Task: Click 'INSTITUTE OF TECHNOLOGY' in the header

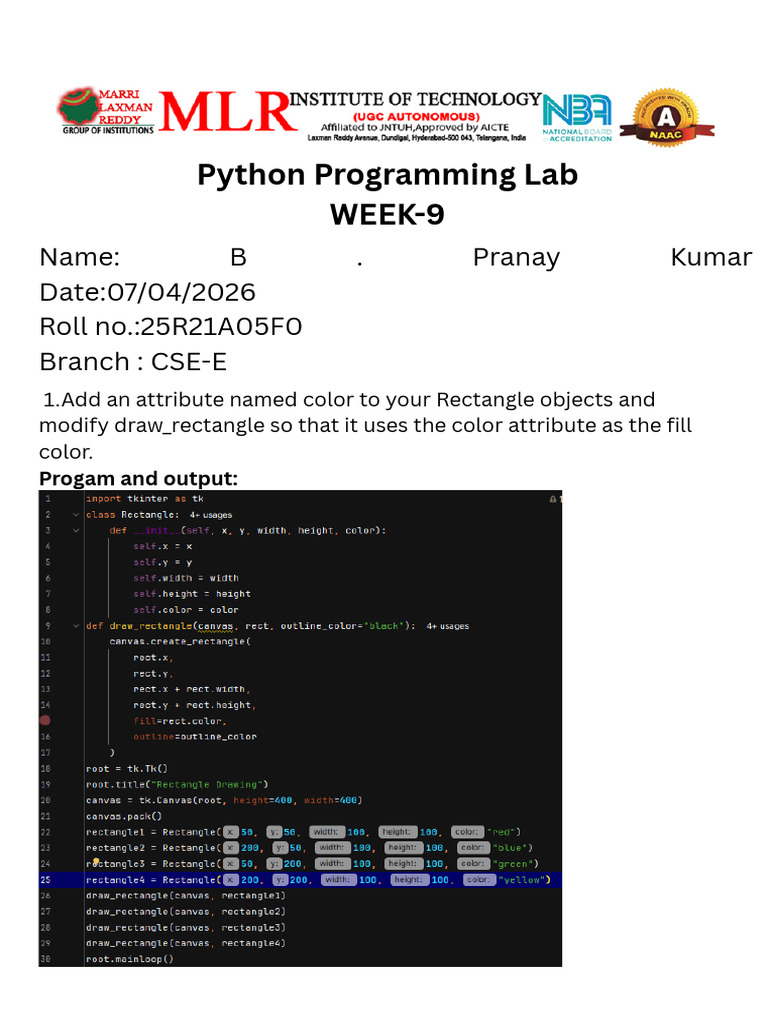Action: coord(415,99)
